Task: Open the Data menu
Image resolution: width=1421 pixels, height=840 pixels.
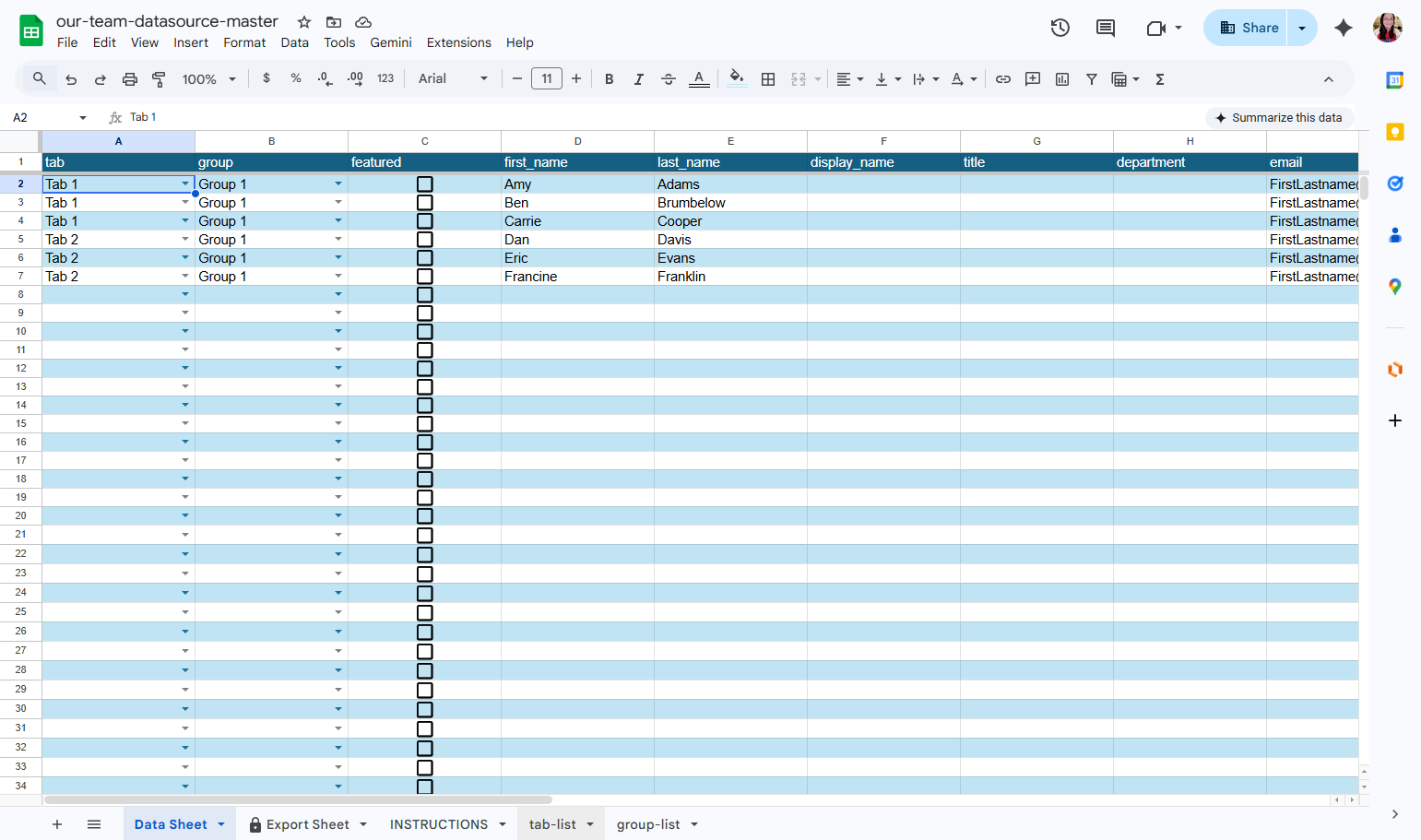Action: point(295,42)
